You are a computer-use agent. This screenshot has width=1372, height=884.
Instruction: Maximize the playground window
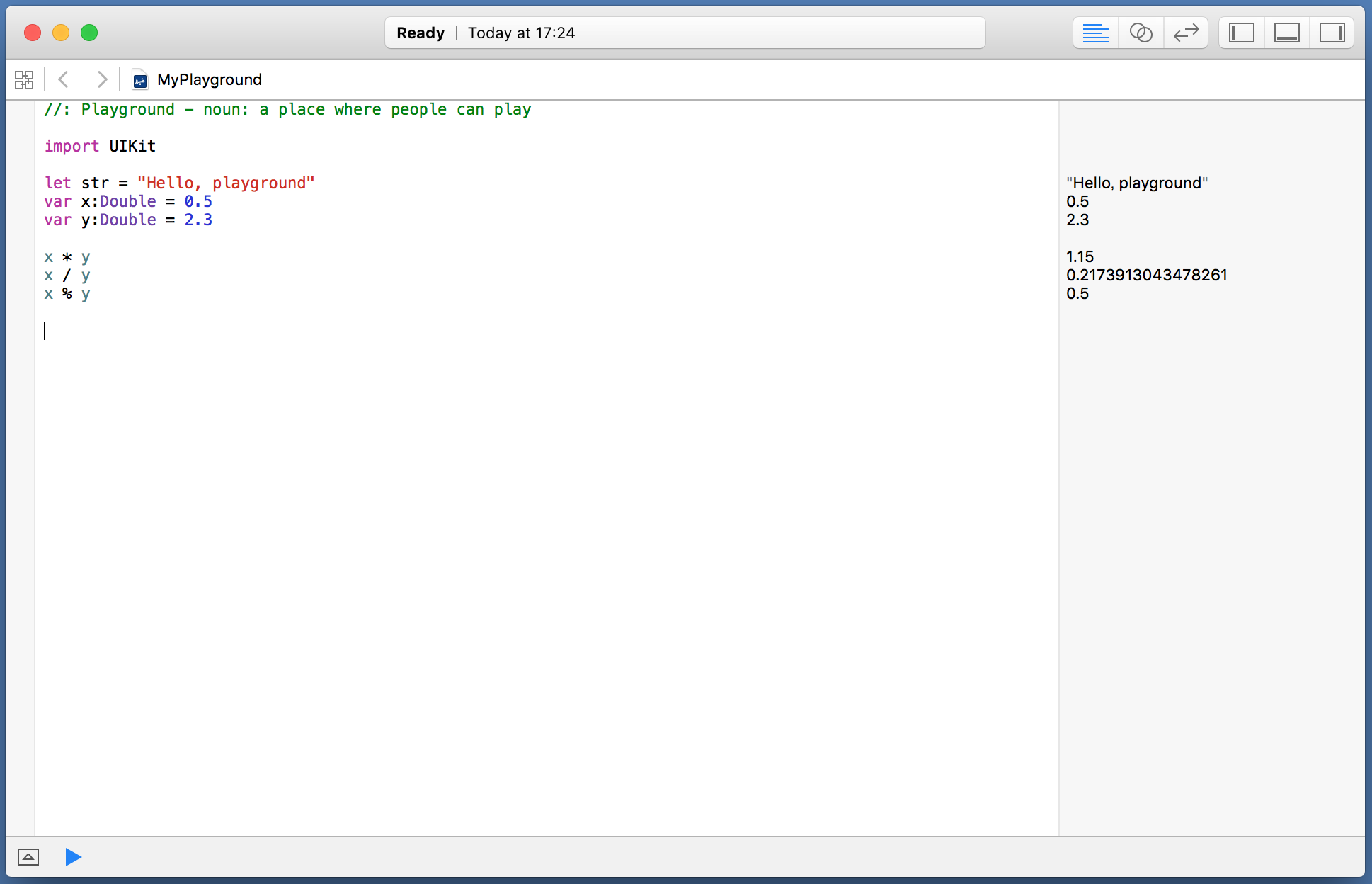click(89, 33)
